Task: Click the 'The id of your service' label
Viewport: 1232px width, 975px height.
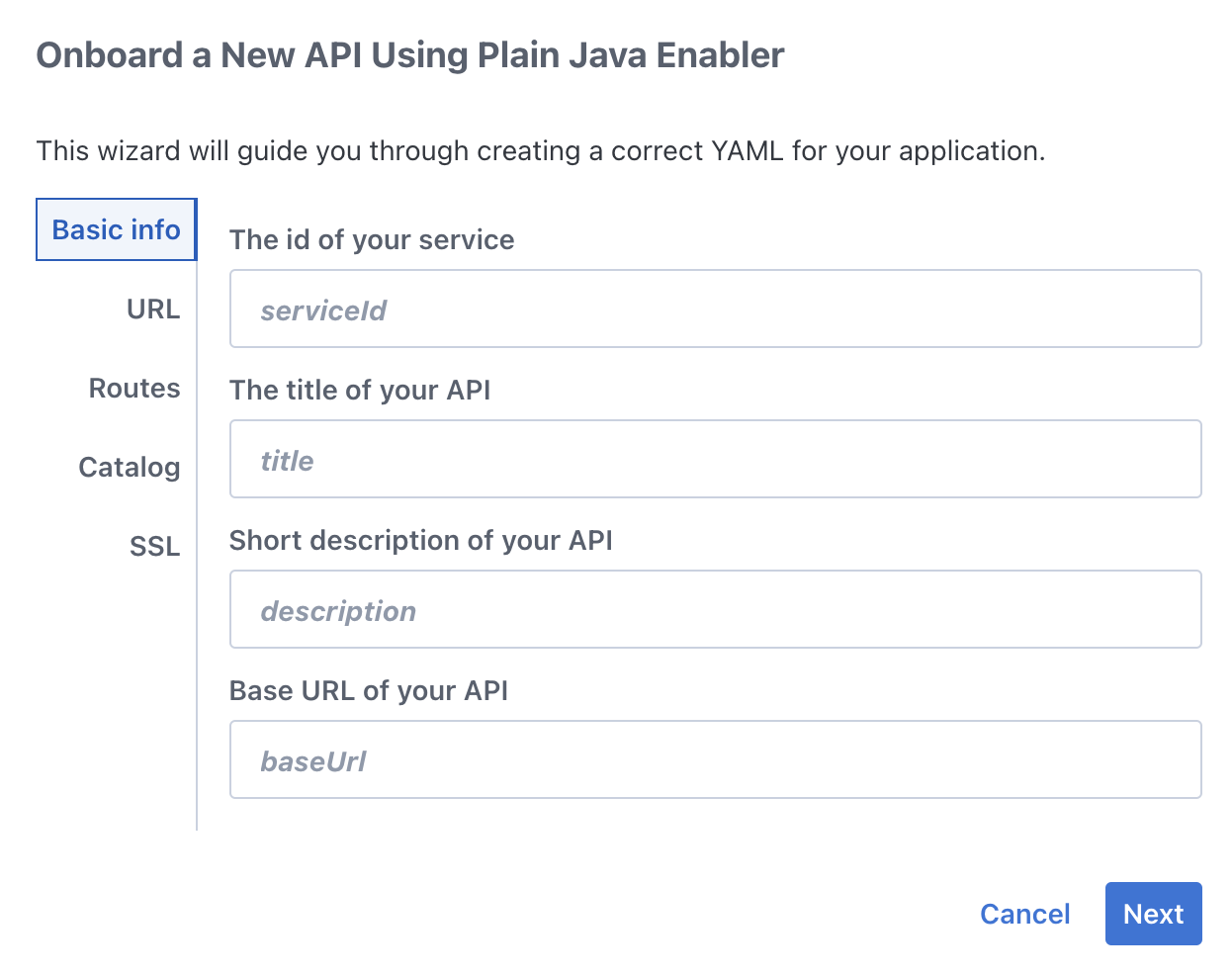Action: click(x=372, y=240)
